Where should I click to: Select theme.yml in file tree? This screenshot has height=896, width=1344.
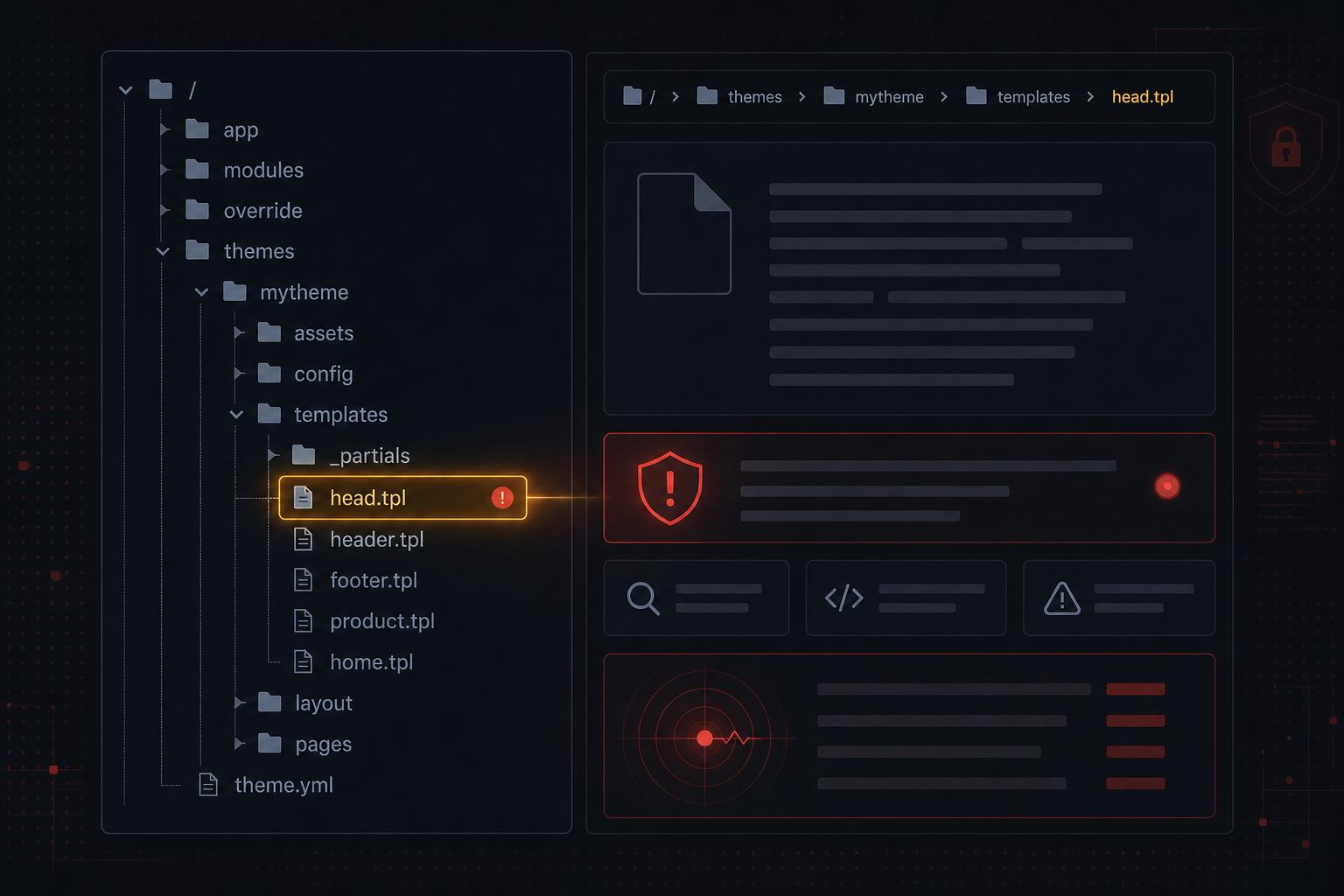coord(284,785)
